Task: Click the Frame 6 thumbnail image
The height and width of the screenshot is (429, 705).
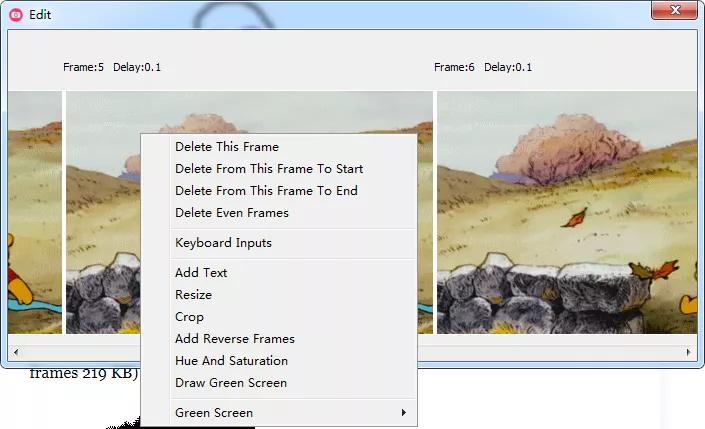Action: 567,212
